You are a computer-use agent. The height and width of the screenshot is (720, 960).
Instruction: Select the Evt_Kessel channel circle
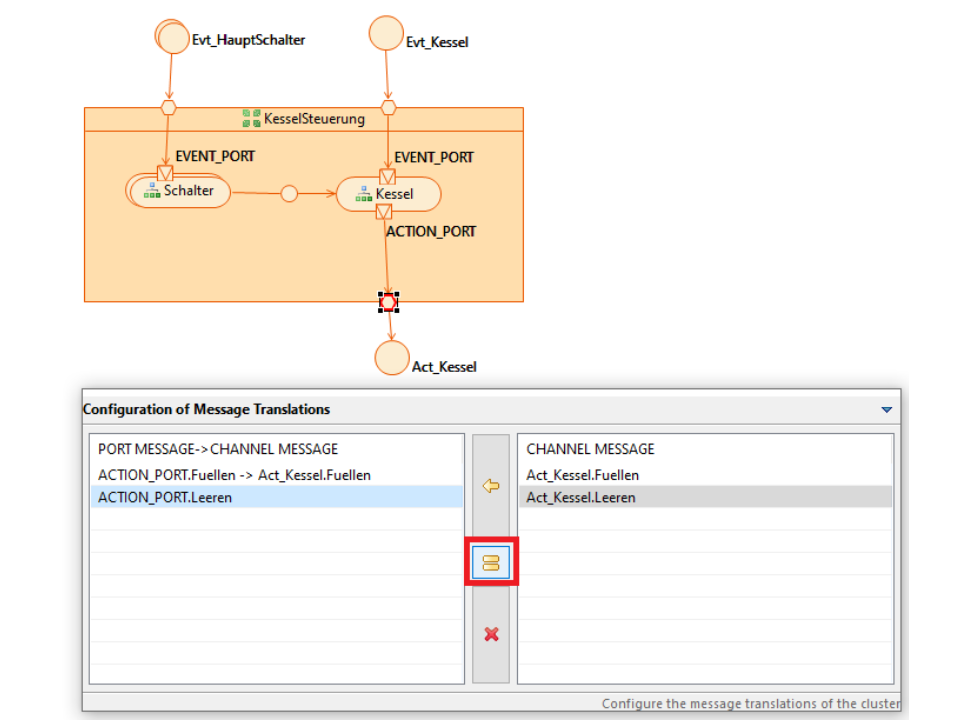[x=386, y=33]
